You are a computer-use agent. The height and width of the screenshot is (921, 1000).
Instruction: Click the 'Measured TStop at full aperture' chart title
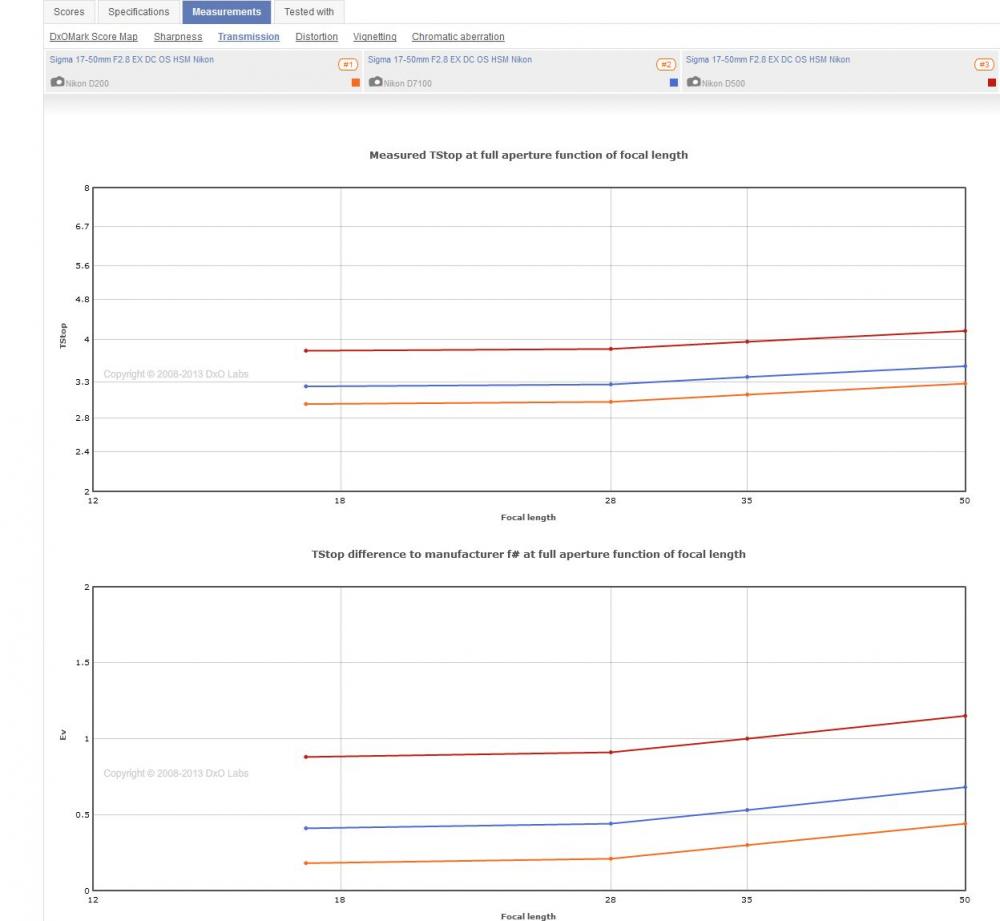tap(528, 155)
